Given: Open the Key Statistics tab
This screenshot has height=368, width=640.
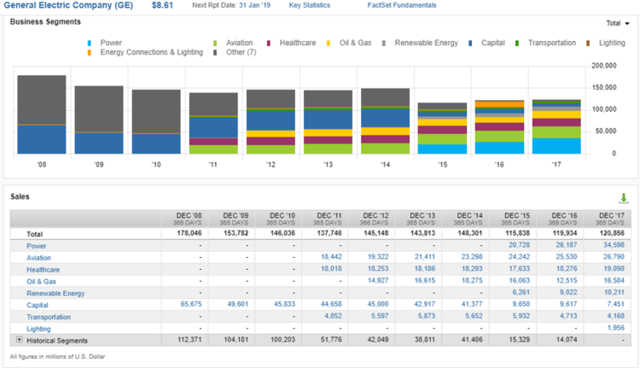Looking at the screenshot, I should pyautogui.click(x=309, y=5).
